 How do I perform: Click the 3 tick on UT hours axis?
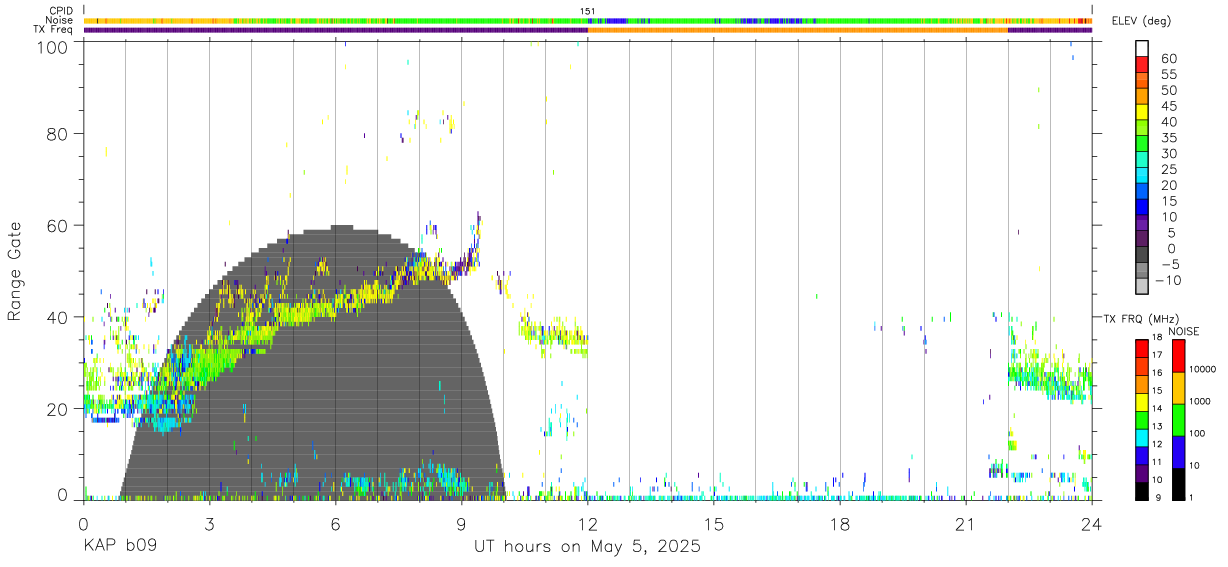click(x=209, y=523)
